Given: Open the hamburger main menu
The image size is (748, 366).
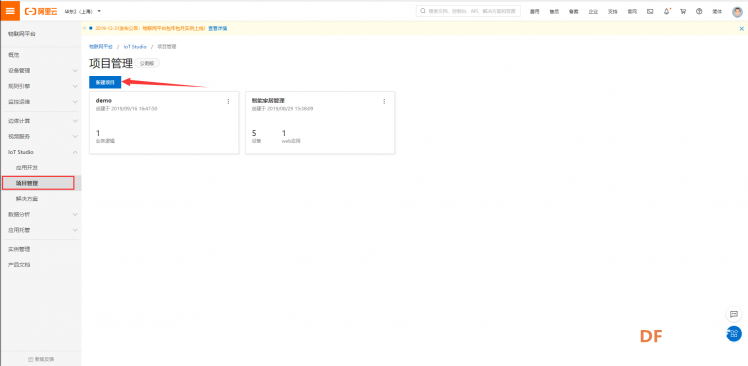Looking at the screenshot, I should click(10, 11).
